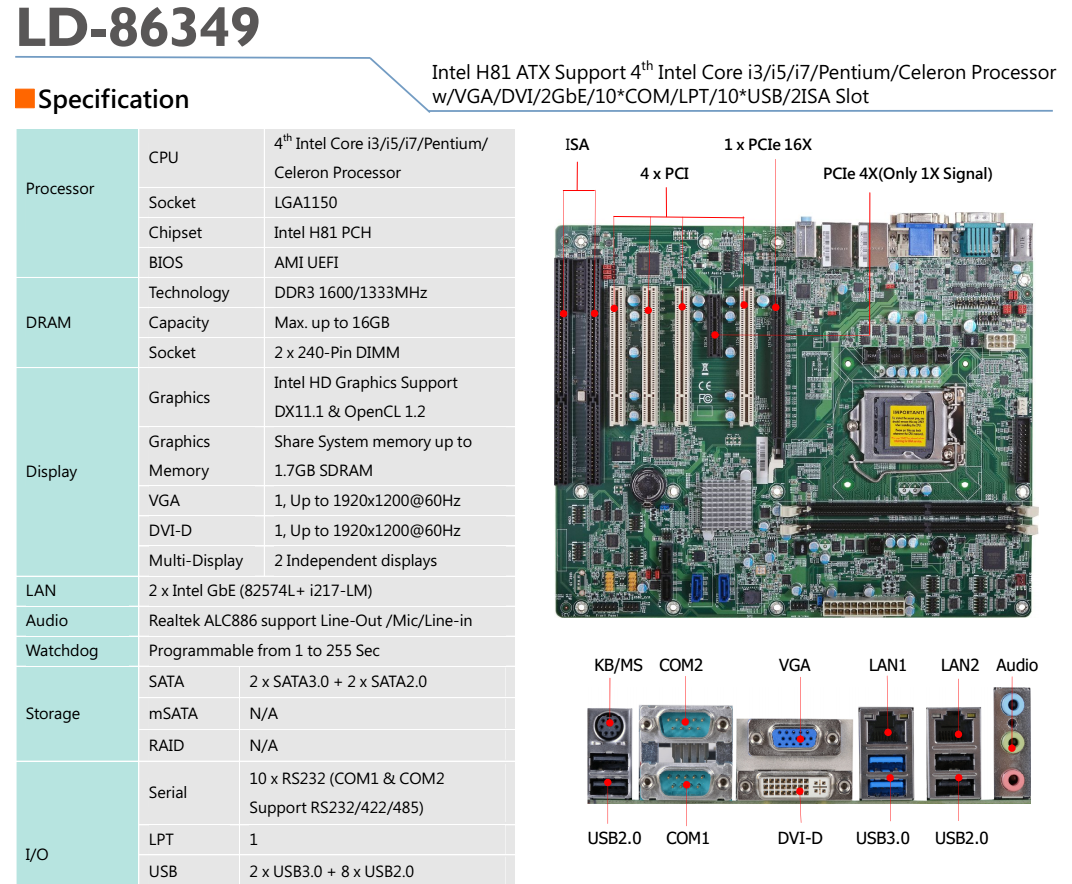Click the blue USB3.0 ports under LAN1
1072x884 pixels.
pyautogui.click(x=886, y=778)
